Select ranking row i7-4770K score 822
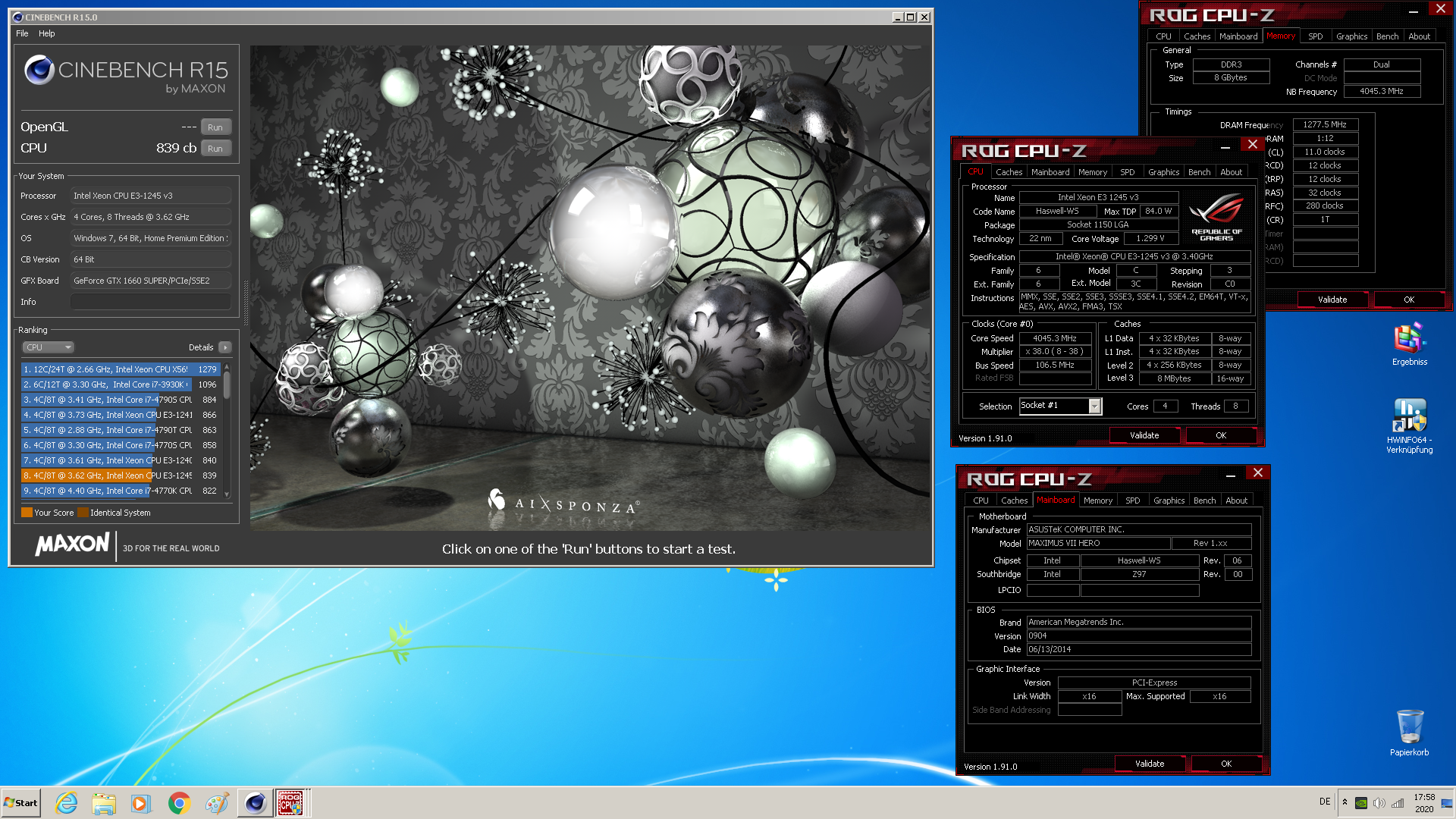1456x819 pixels. [121, 491]
